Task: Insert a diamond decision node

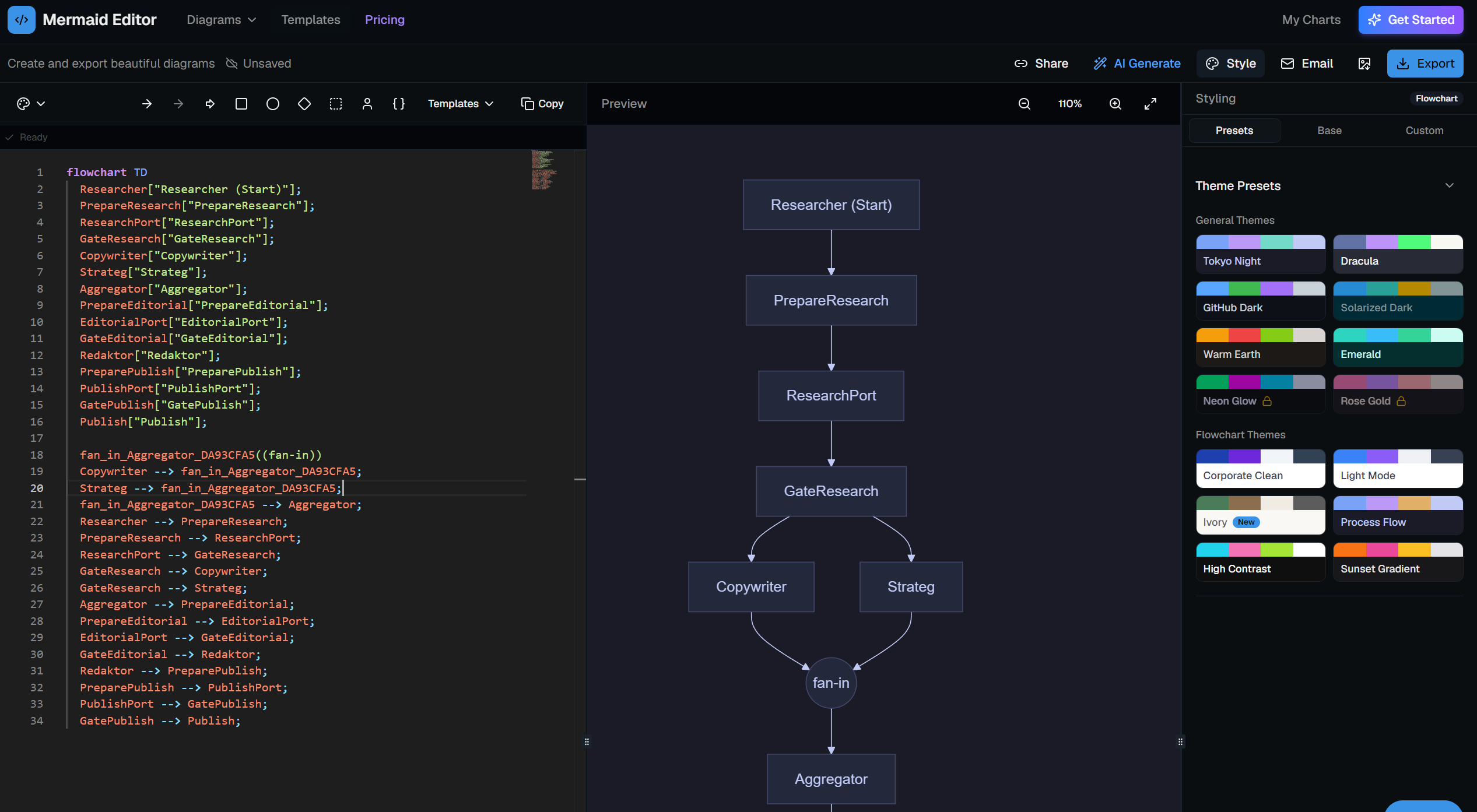Action: 304,104
